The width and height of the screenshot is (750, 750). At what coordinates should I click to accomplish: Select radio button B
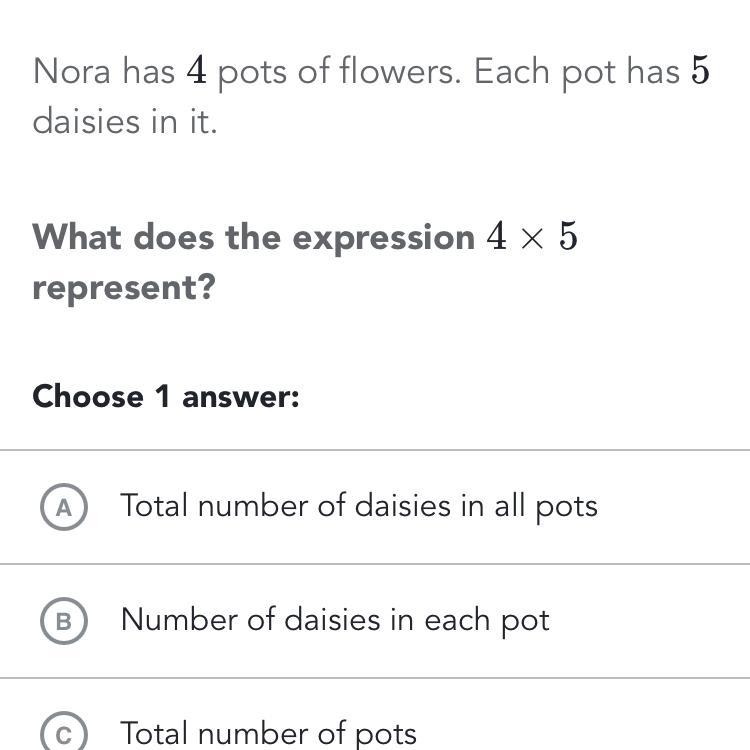(64, 621)
